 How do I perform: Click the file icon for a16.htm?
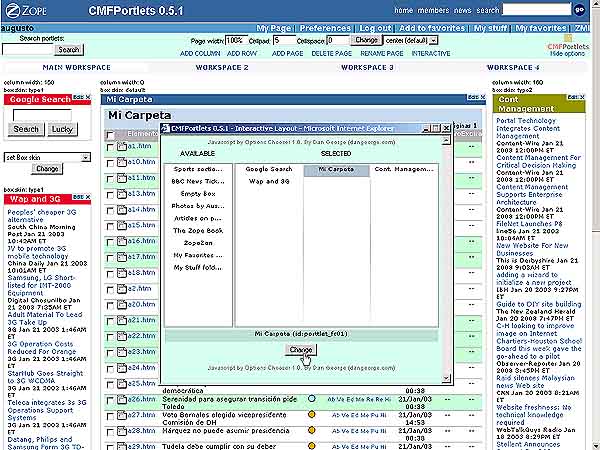tap(122, 241)
